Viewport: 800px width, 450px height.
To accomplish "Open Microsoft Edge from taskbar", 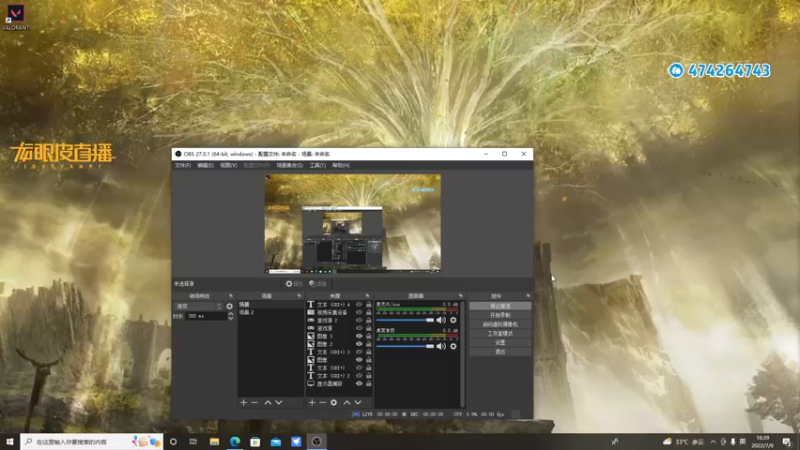I will click(x=235, y=441).
